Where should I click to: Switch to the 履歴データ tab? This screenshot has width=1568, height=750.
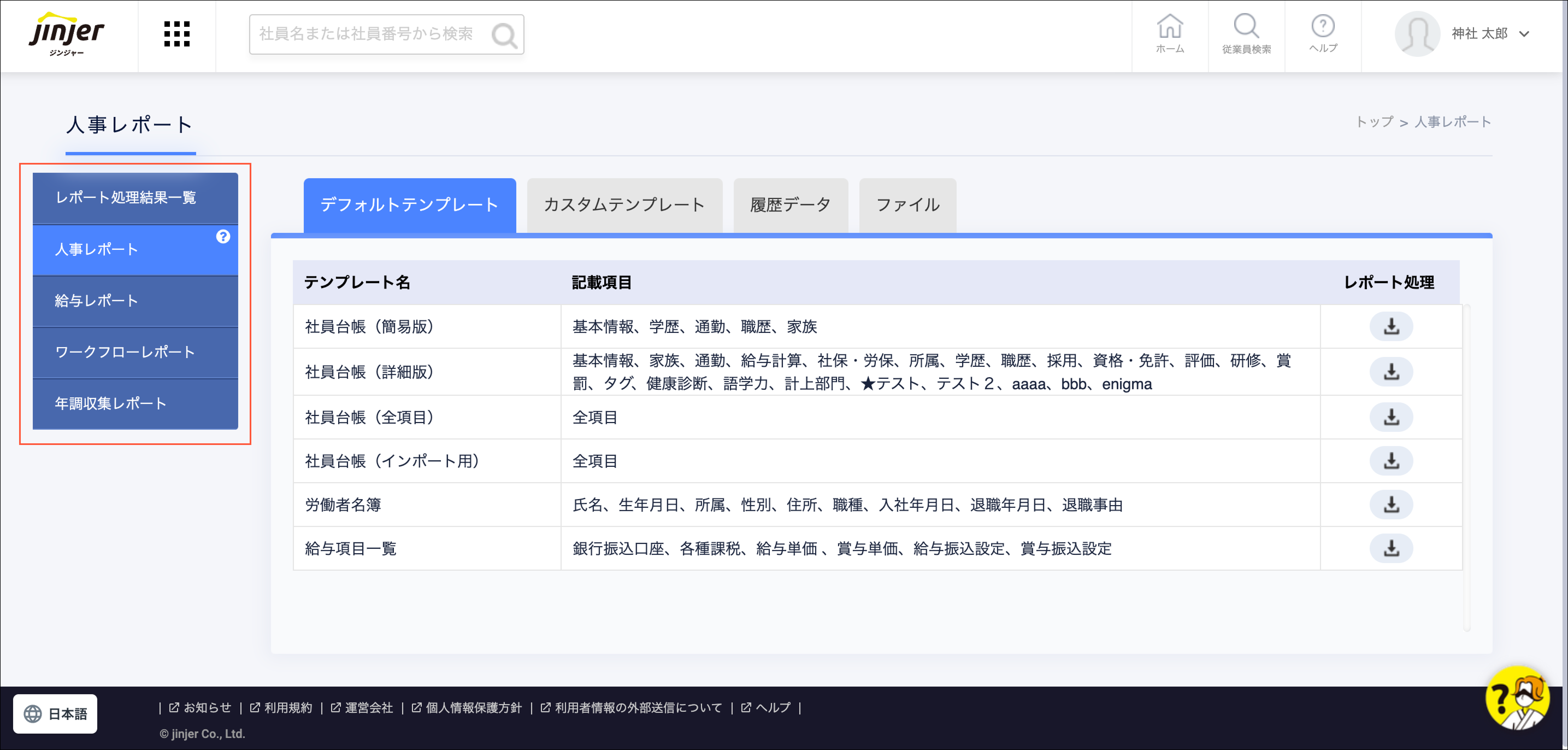(x=791, y=205)
